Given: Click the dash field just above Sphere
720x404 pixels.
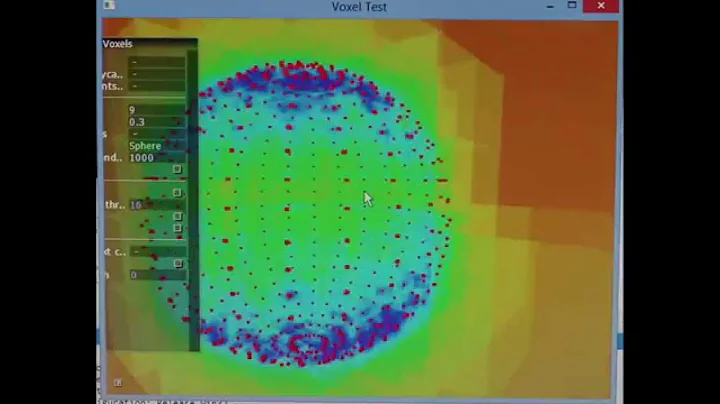Looking at the screenshot, I should tap(157, 134).
